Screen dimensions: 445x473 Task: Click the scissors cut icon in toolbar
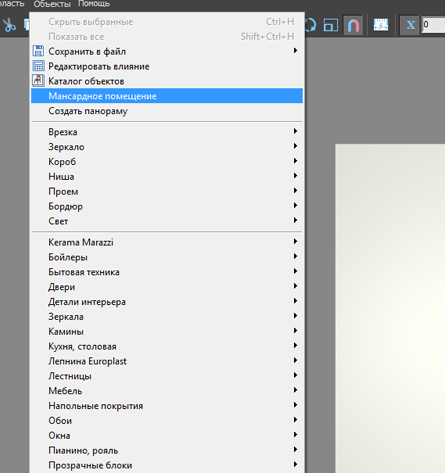point(9,25)
